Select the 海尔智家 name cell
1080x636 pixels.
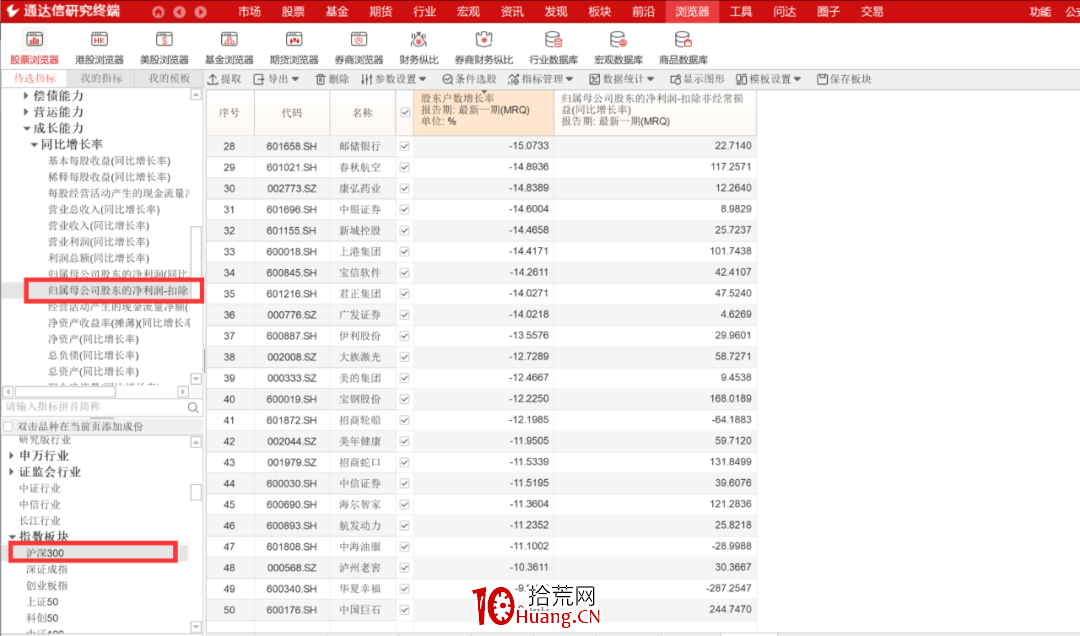coord(360,504)
